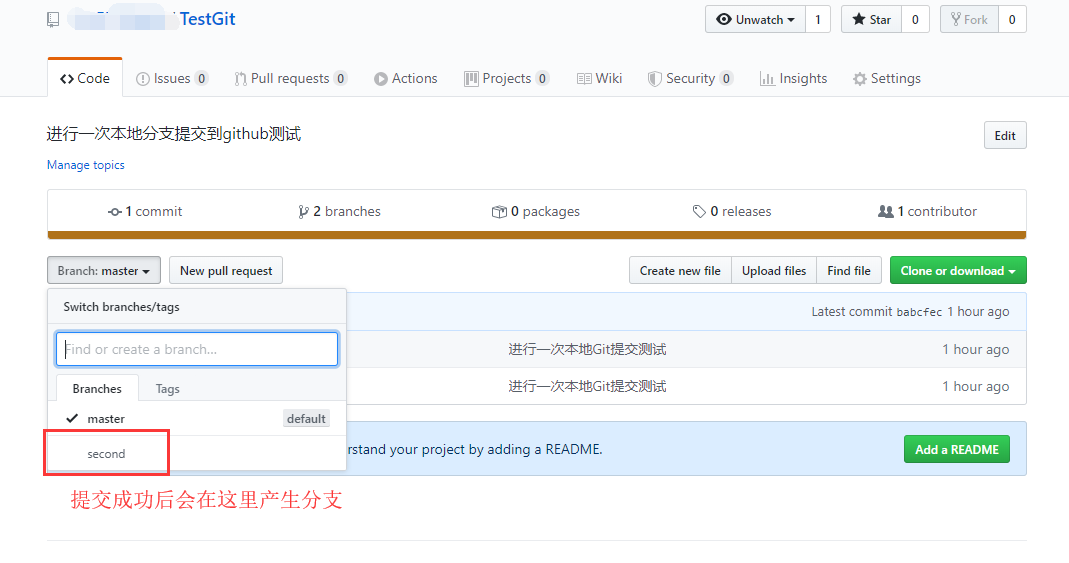Click the package box icon

pos(499,212)
